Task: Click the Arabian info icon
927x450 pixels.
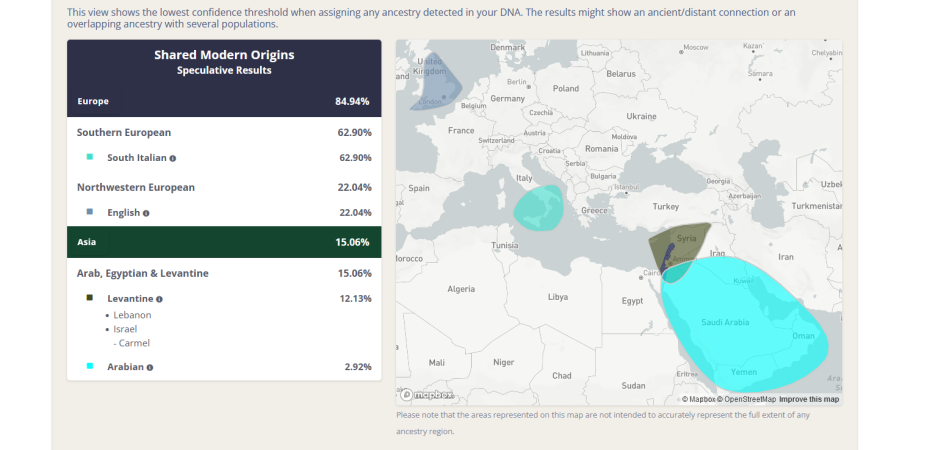Action: pos(150,368)
